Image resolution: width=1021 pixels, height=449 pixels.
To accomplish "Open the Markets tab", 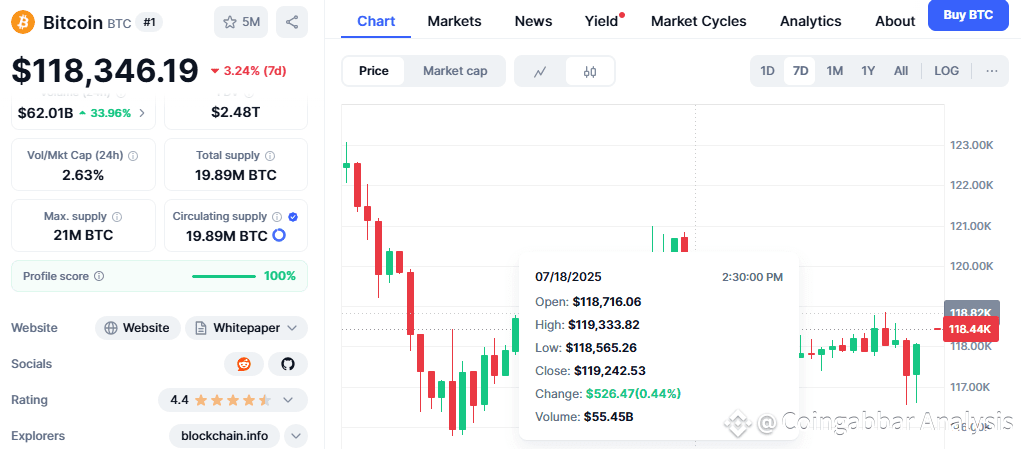I will (454, 21).
